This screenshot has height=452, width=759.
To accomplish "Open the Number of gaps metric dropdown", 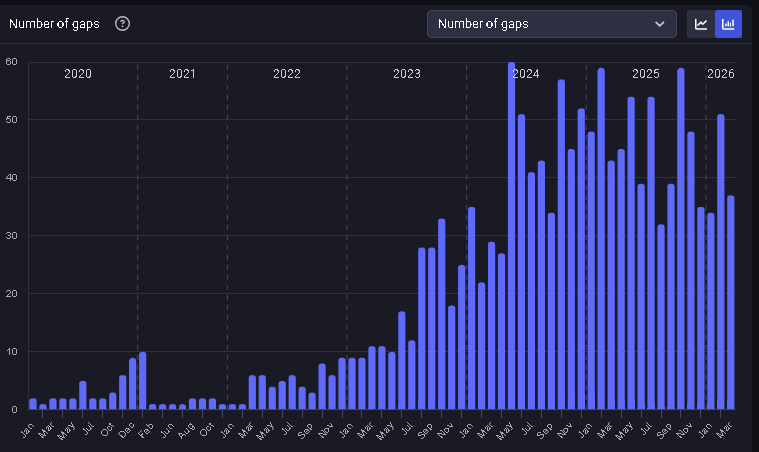I will [x=552, y=24].
